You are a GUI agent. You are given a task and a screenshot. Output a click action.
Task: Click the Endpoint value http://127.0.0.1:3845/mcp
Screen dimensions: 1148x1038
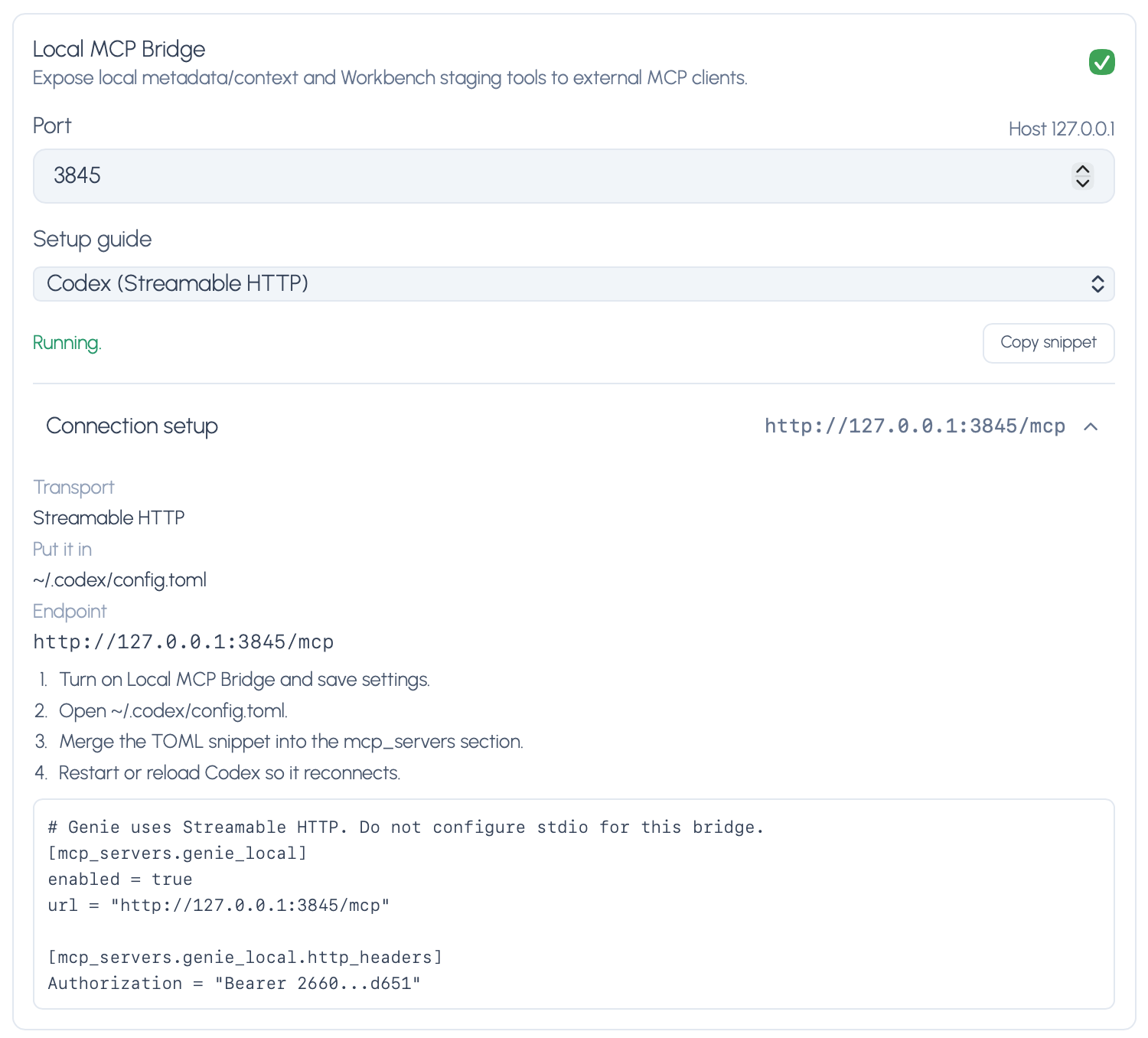tap(184, 641)
